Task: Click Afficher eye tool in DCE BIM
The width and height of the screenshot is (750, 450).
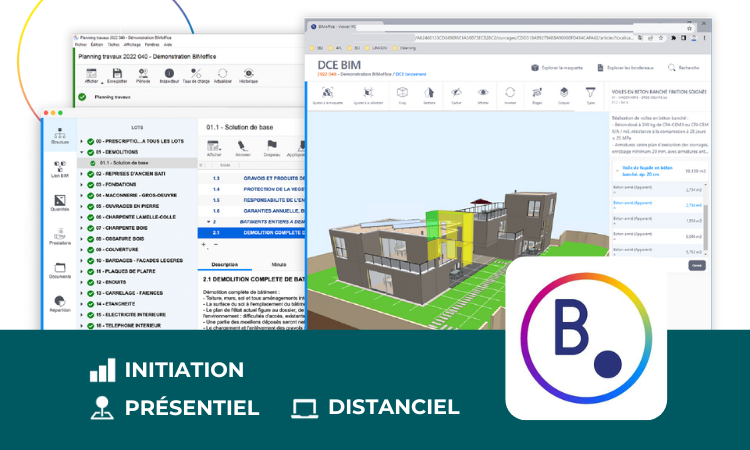Action: pos(483,95)
